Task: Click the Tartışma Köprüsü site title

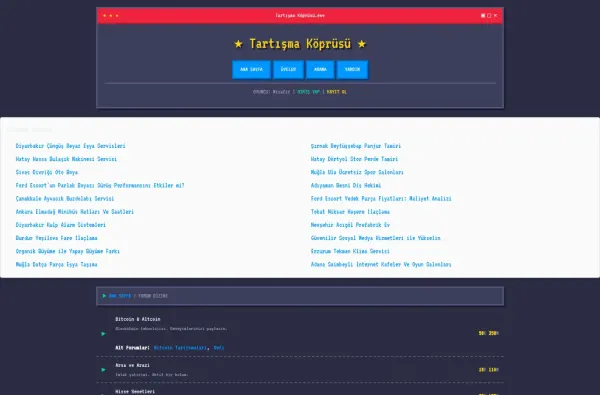Action: coord(300,44)
